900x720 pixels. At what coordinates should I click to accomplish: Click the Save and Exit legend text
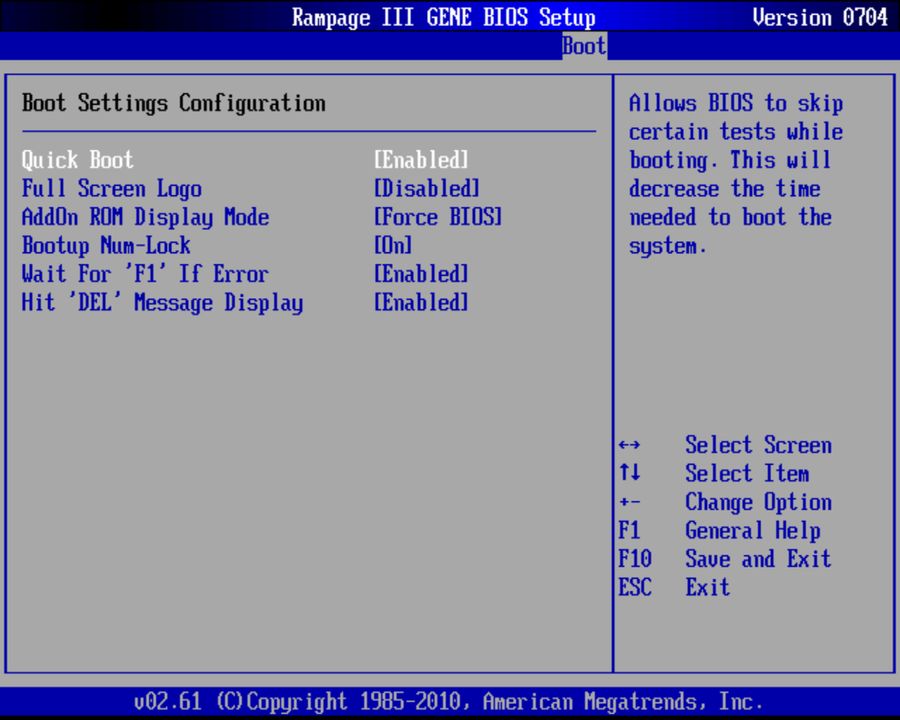758,559
